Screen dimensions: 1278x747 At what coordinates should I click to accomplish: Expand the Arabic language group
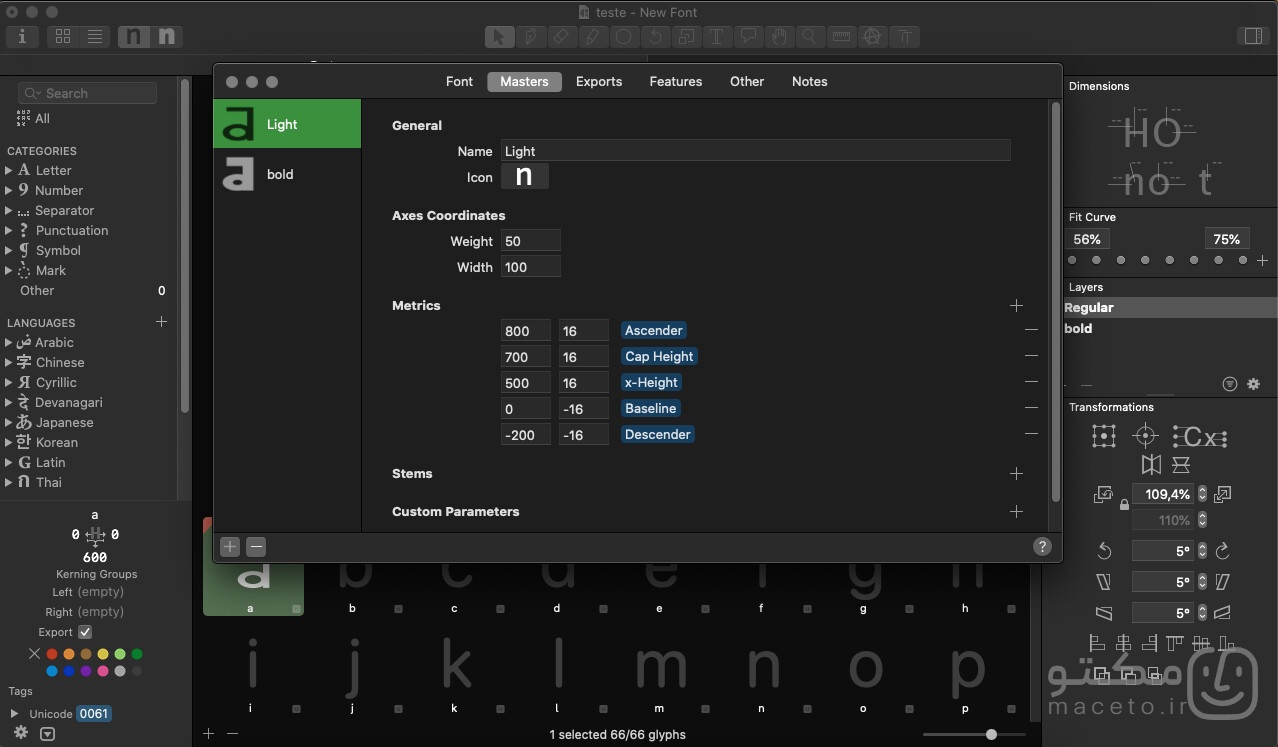9,342
